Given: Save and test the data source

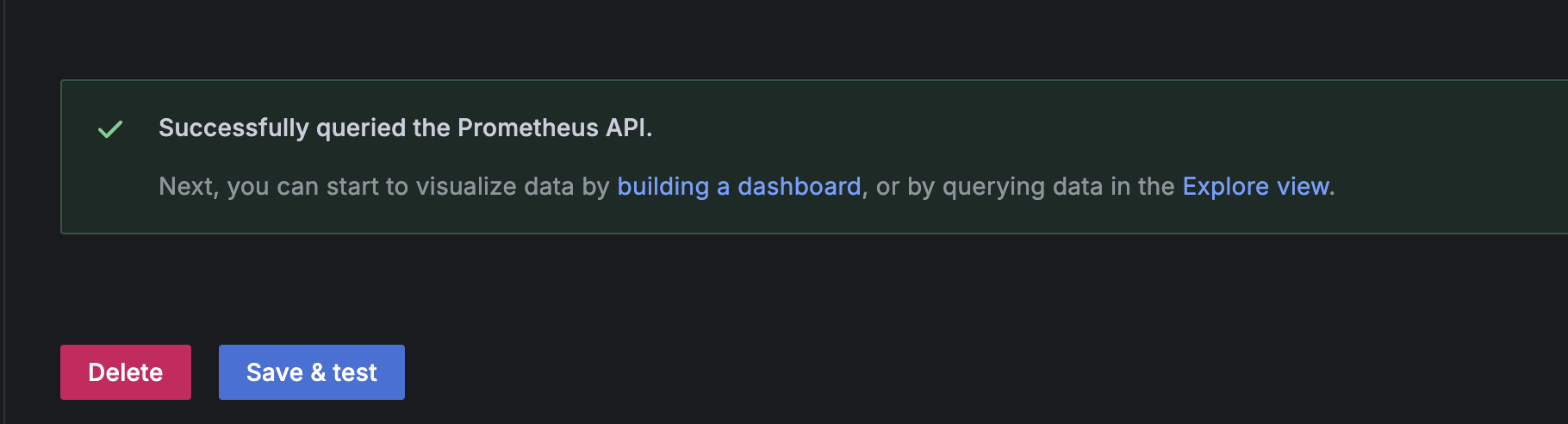Looking at the screenshot, I should (311, 372).
